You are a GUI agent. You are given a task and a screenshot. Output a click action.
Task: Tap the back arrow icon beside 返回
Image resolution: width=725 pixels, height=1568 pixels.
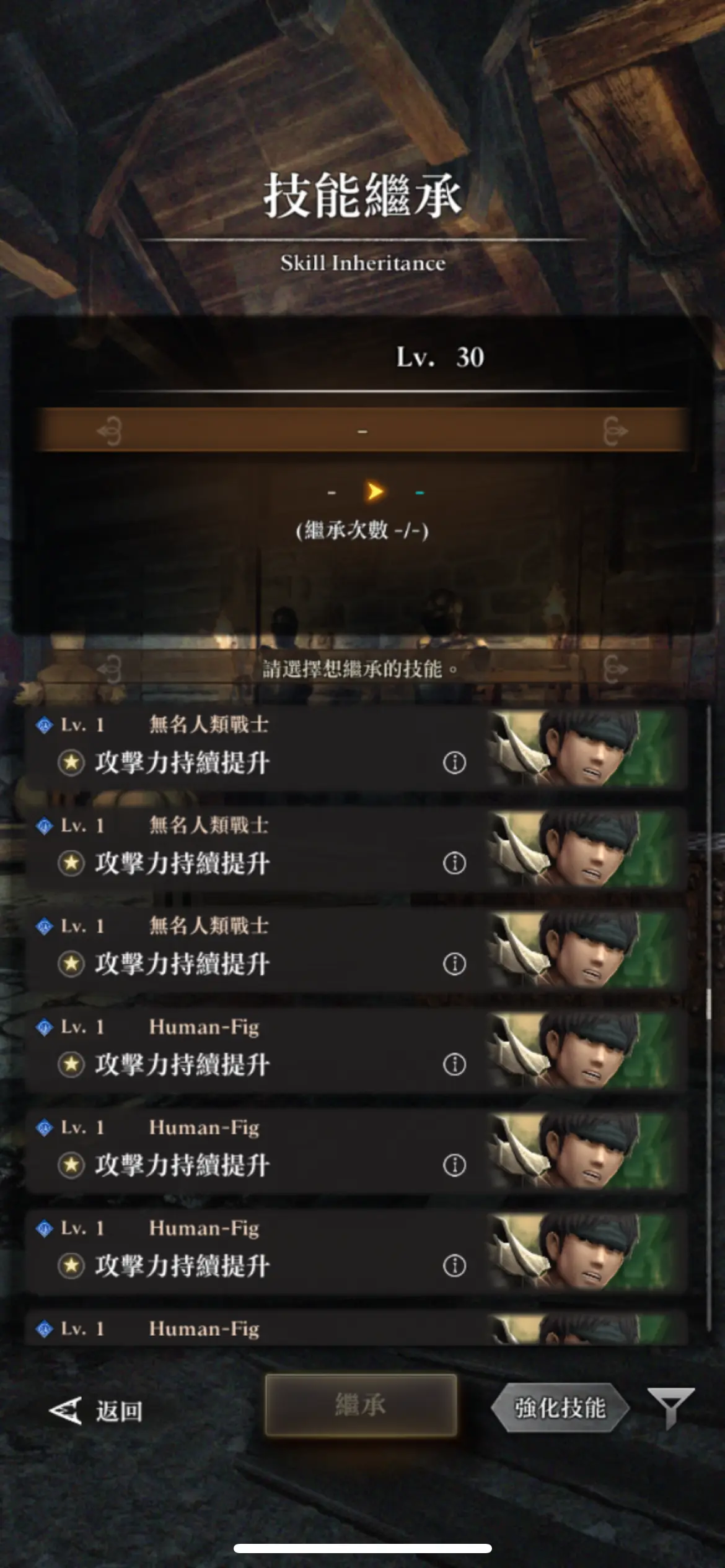click(66, 1411)
